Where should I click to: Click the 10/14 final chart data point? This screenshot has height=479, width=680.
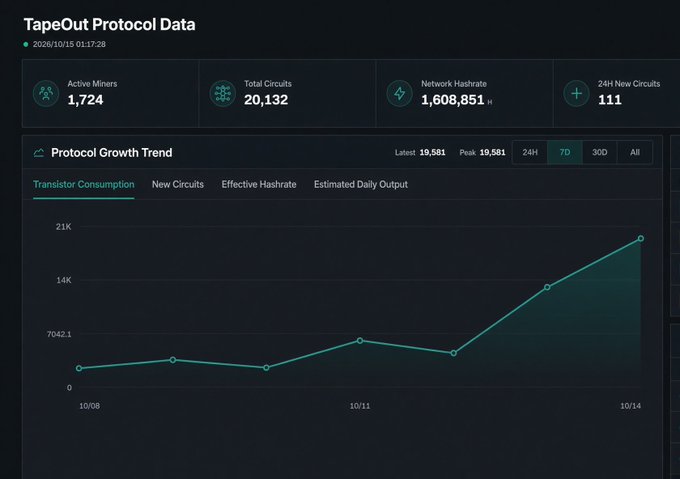pyautogui.click(x=641, y=239)
